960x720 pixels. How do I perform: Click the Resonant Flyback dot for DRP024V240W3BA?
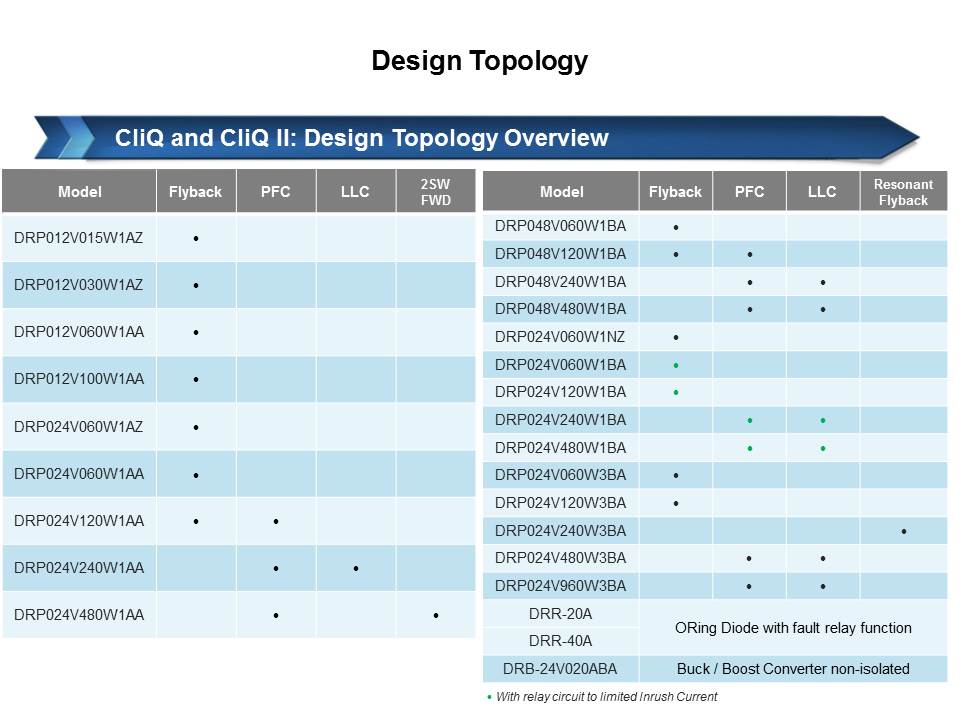903,531
